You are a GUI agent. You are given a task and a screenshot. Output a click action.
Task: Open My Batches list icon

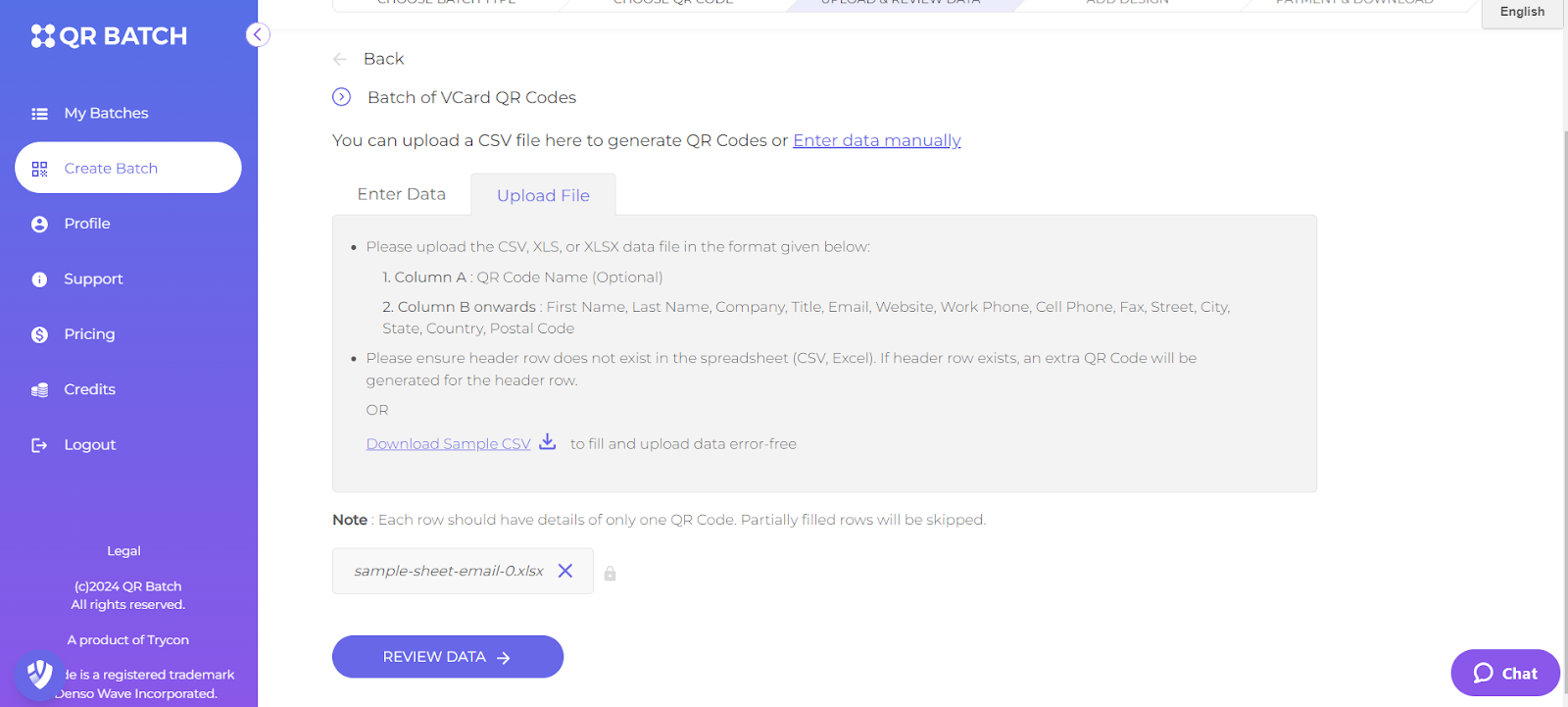click(39, 114)
